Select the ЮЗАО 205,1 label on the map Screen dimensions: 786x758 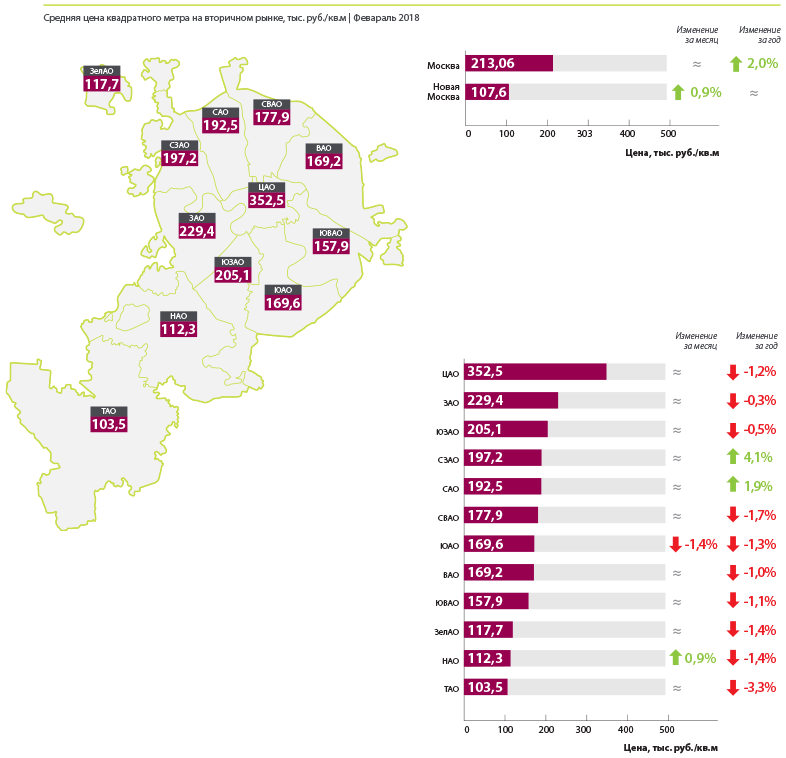[x=233, y=270]
